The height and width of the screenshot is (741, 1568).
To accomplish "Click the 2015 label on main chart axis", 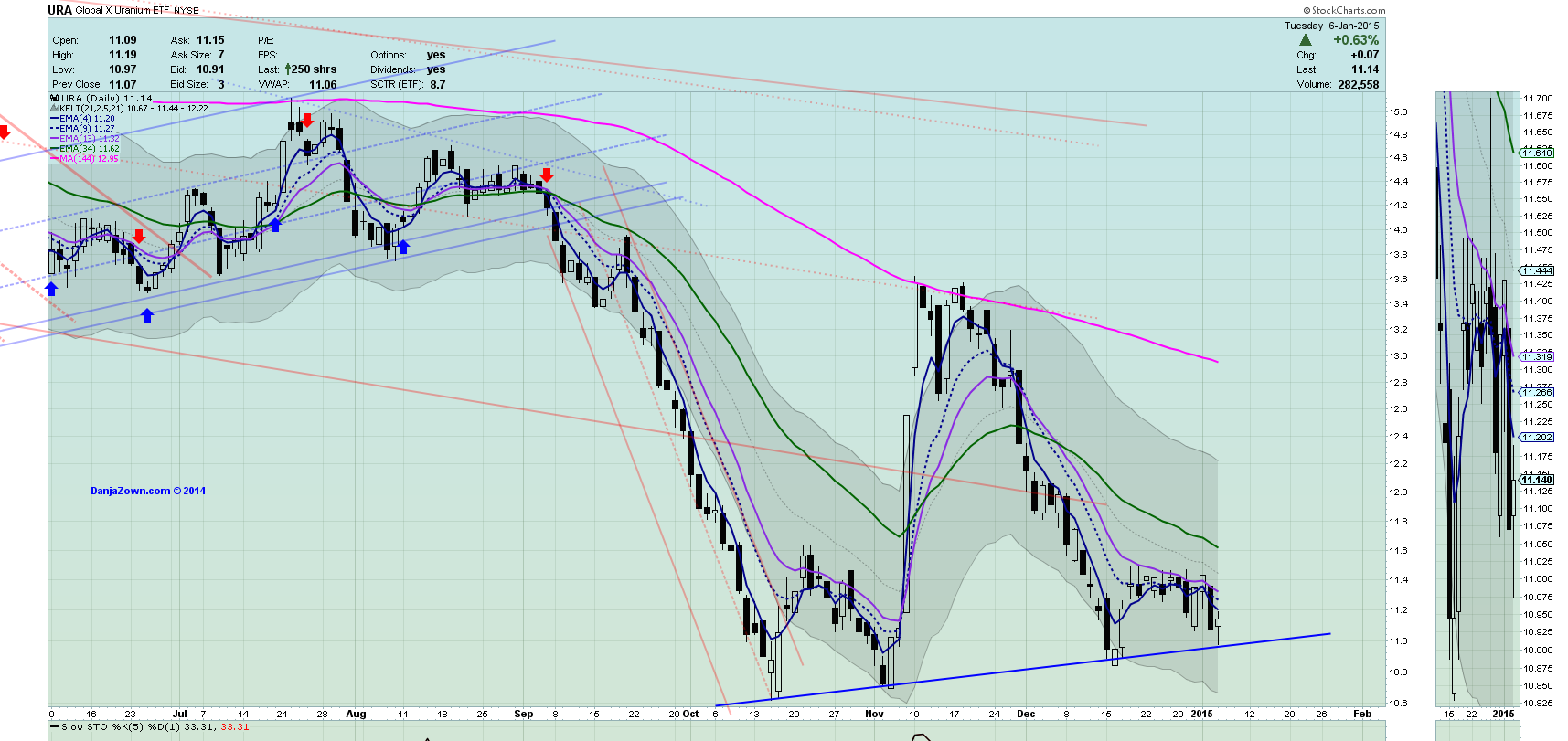I will [x=1201, y=714].
